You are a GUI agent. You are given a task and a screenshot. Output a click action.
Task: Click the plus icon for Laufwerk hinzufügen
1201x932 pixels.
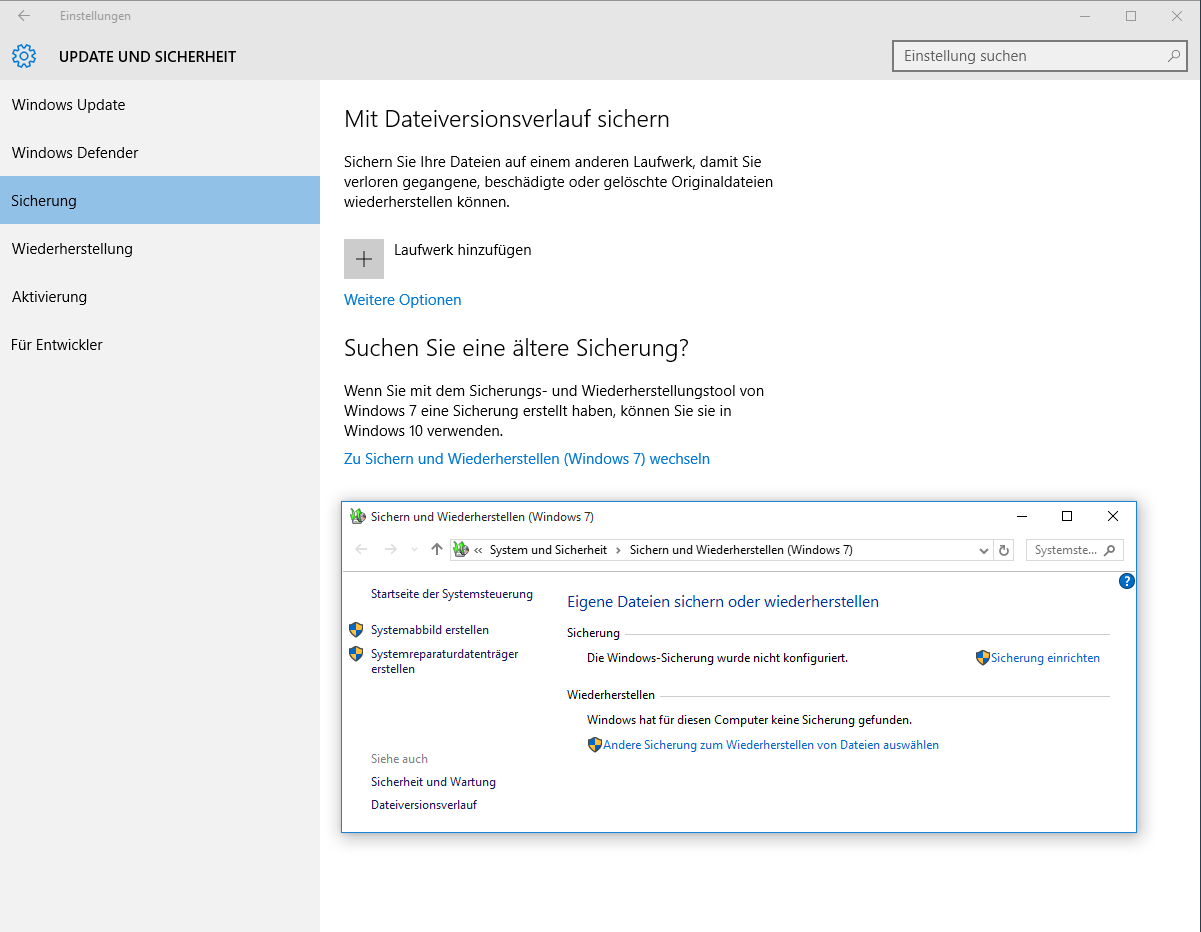click(x=364, y=259)
